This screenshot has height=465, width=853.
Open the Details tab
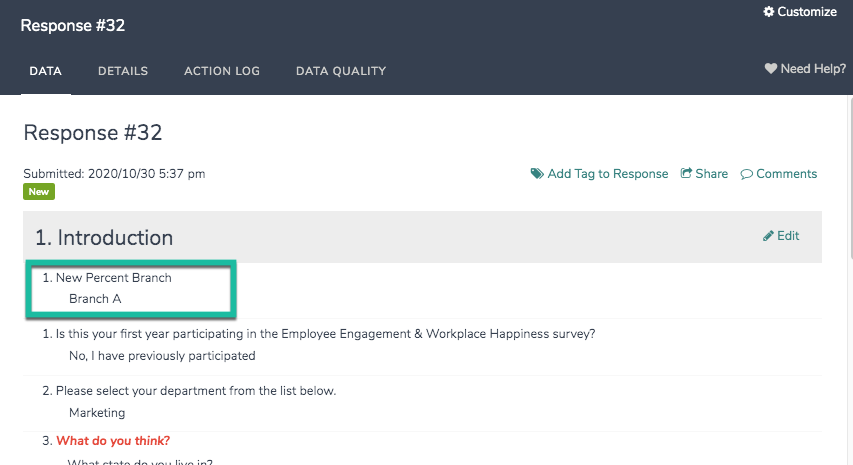(123, 71)
